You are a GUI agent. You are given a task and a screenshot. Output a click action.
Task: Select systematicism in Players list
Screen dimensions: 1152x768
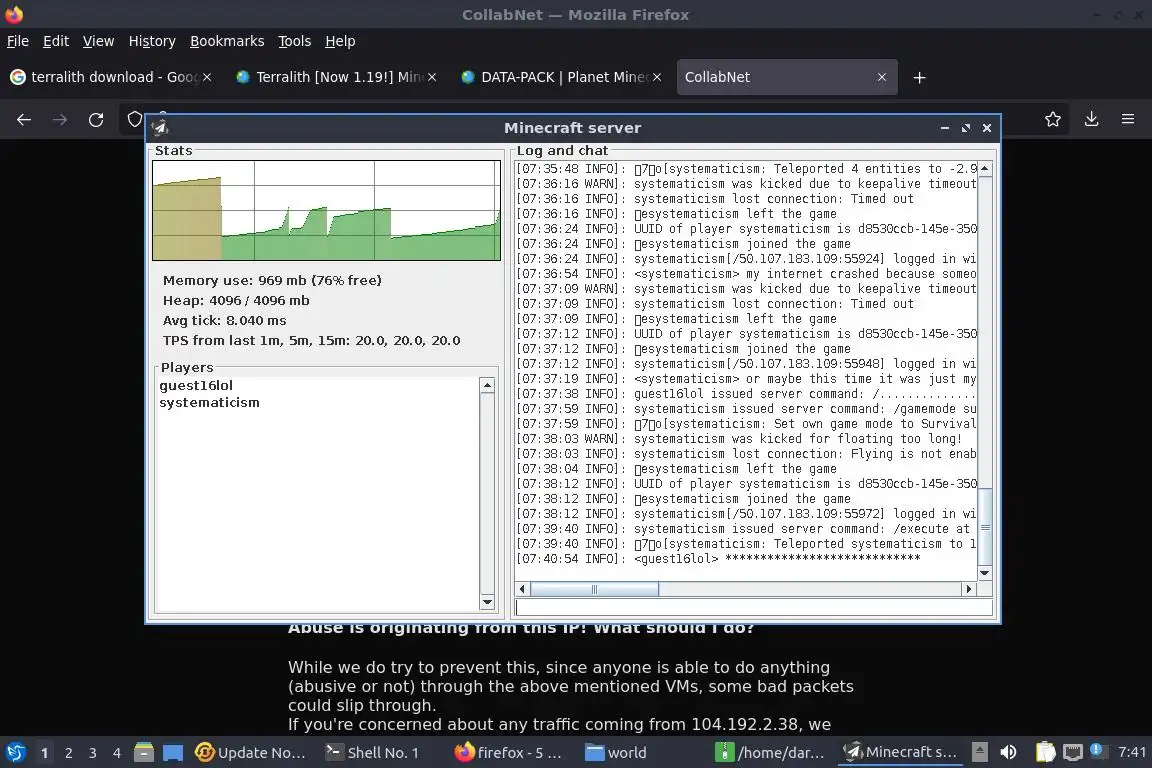pos(209,403)
